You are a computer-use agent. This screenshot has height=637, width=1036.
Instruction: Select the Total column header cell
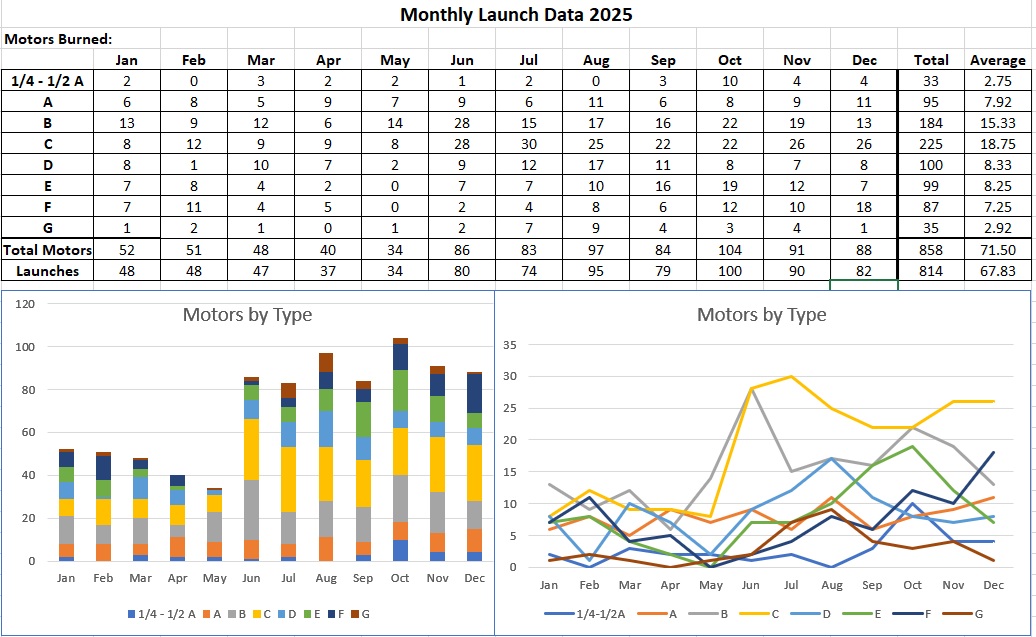tap(930, 60)
